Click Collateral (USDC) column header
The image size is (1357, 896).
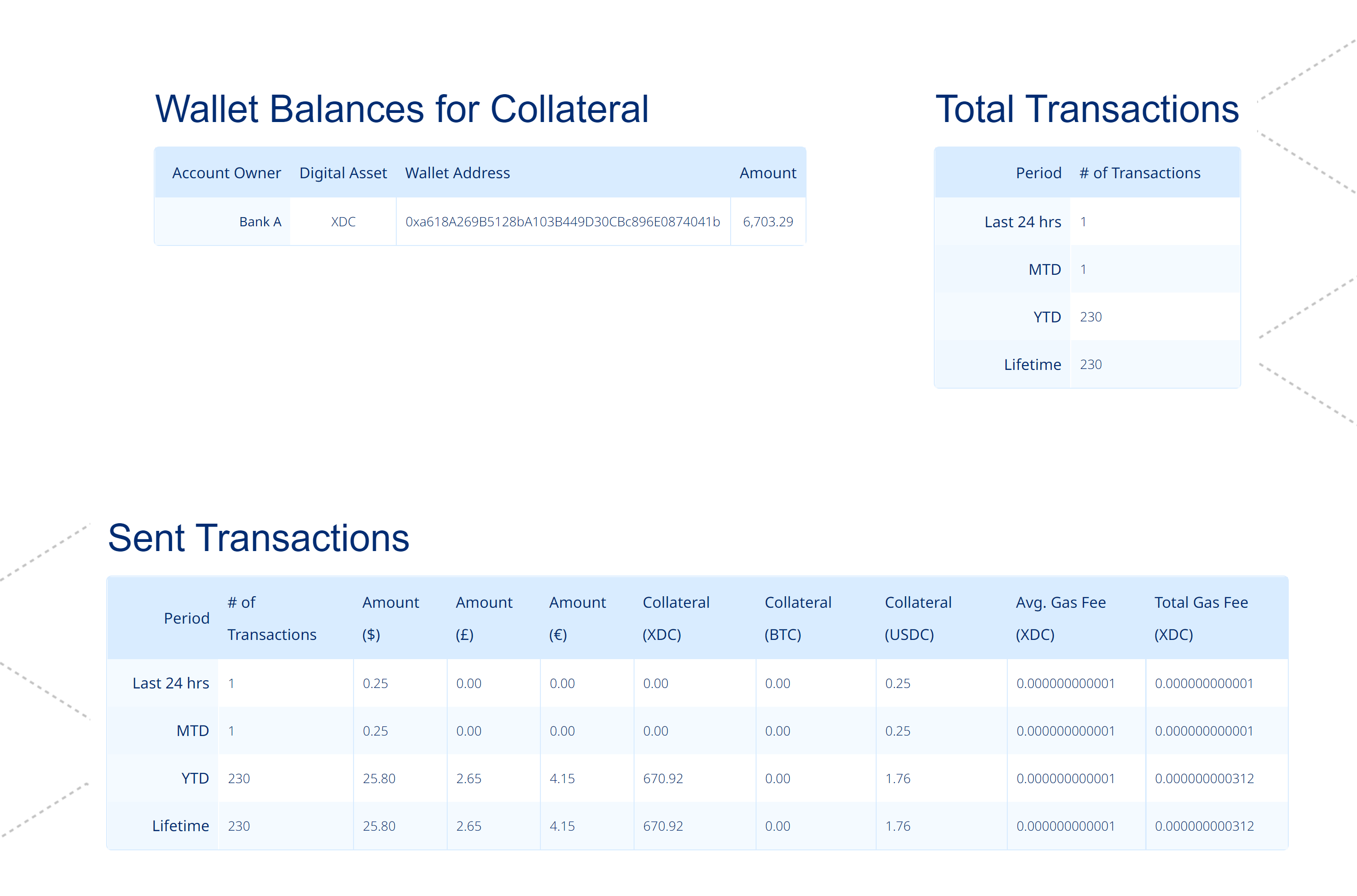click(x=918, y=618)
